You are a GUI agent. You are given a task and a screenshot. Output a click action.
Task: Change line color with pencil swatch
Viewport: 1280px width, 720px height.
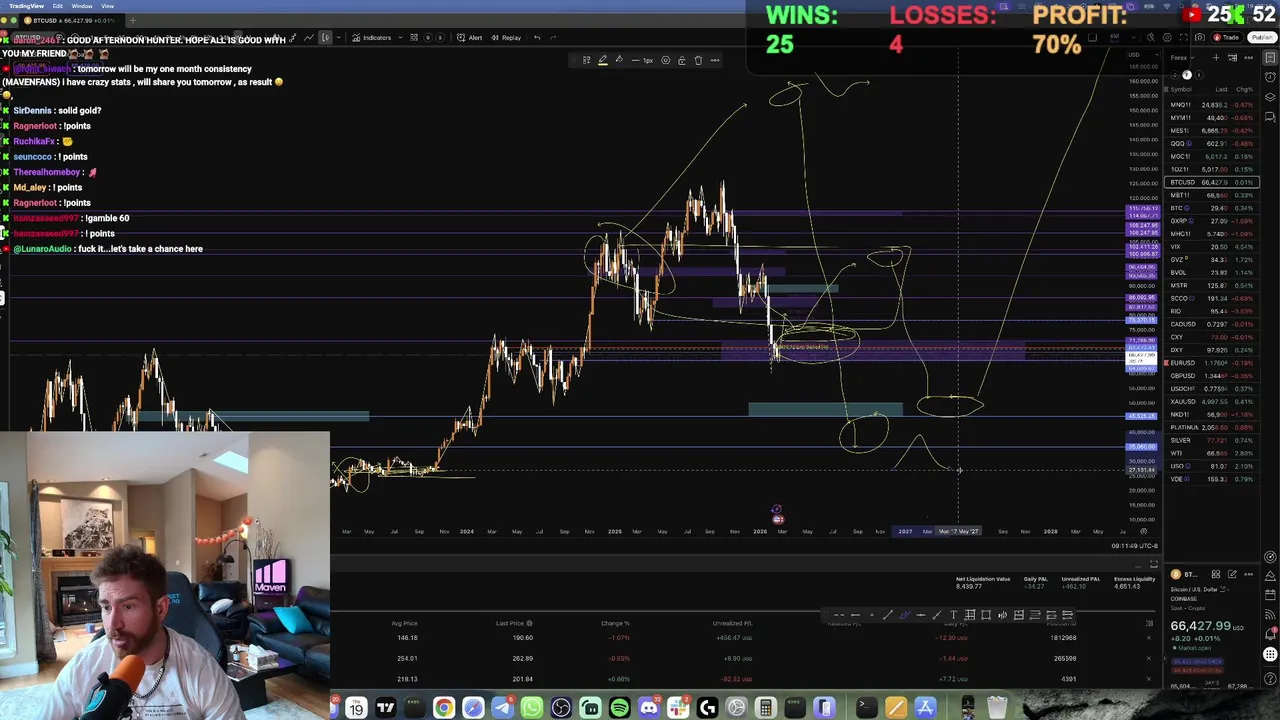(x=603, y=60)
